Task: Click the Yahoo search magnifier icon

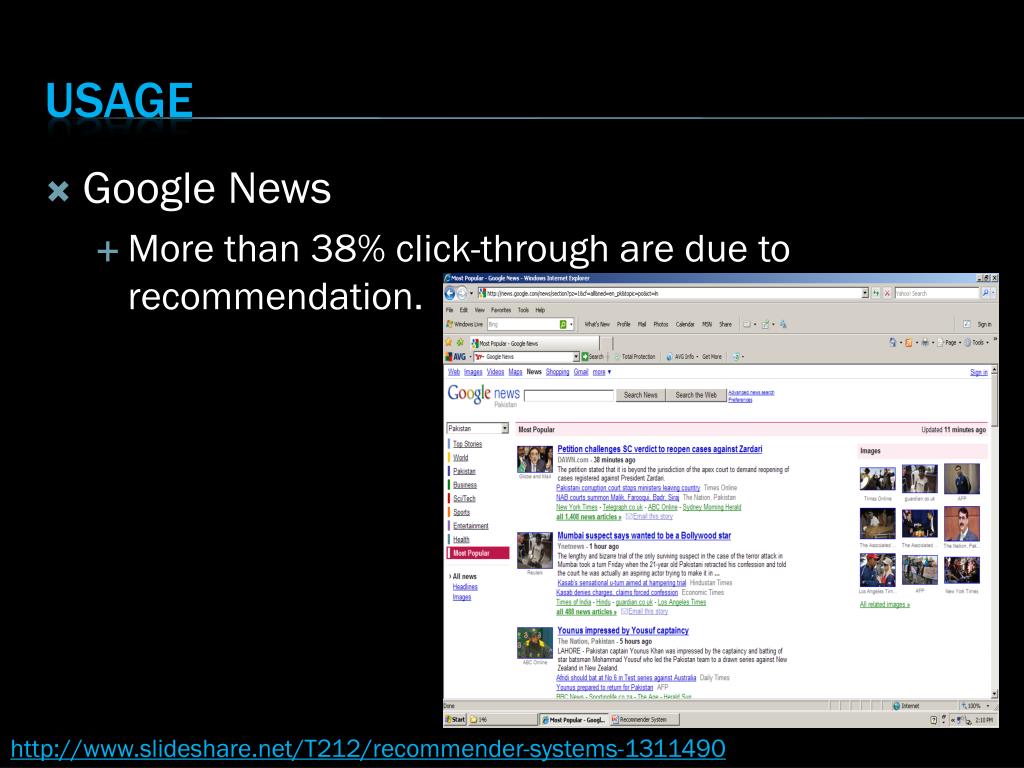Action: [985, 294]
